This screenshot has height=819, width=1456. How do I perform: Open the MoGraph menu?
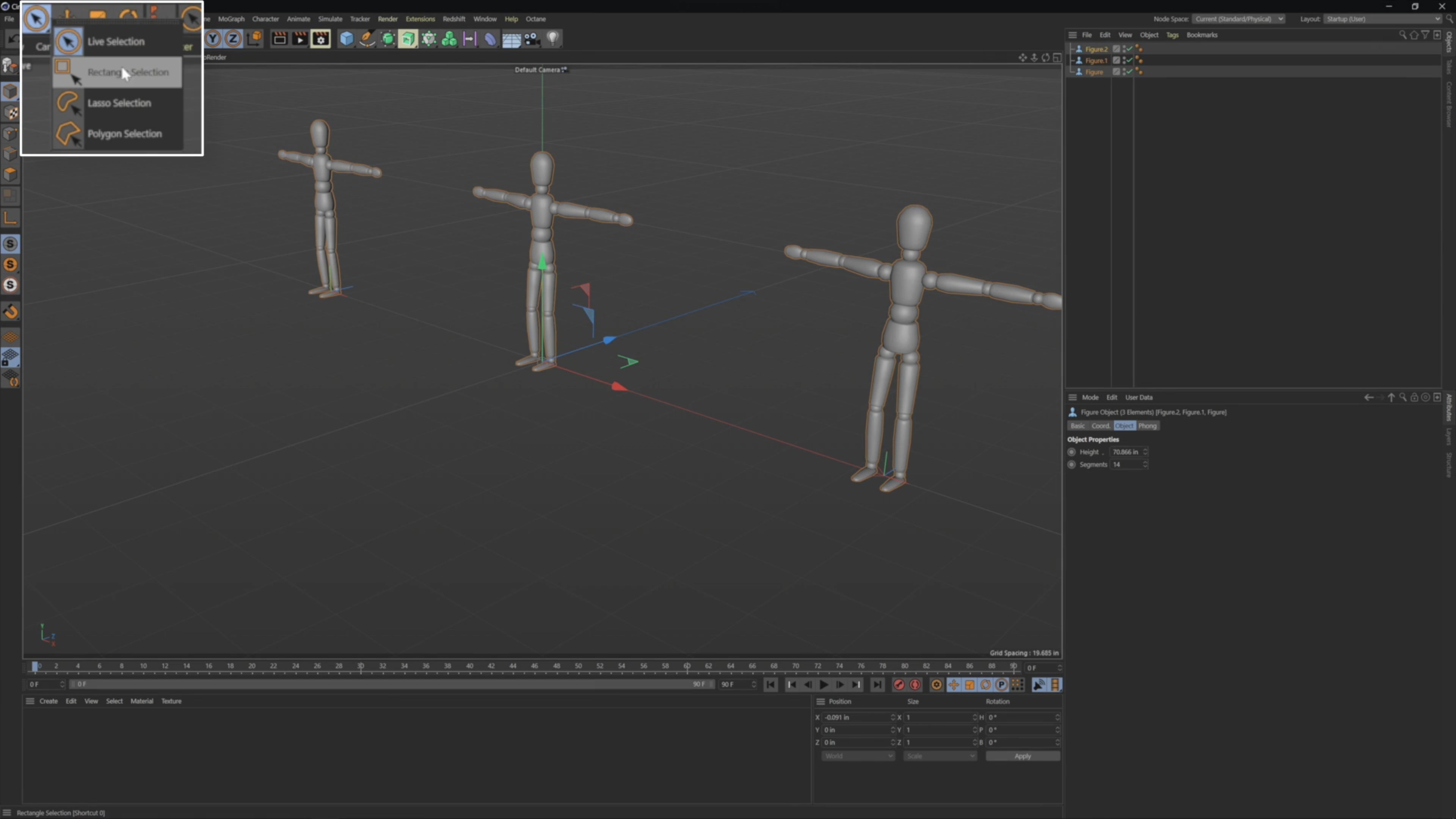click(x=231, y=19)
